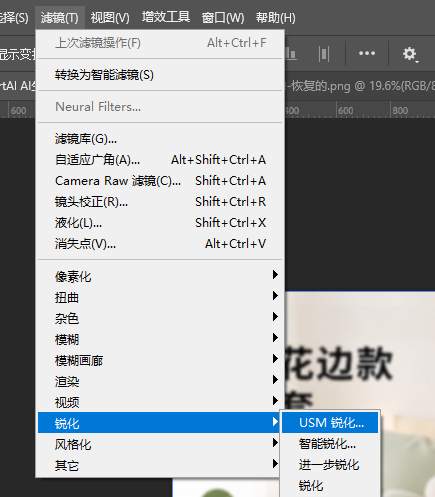Click the align icon at menu's right edge
Image resolution: width=435 pixels, height=497 pixels.
(291, 54)
